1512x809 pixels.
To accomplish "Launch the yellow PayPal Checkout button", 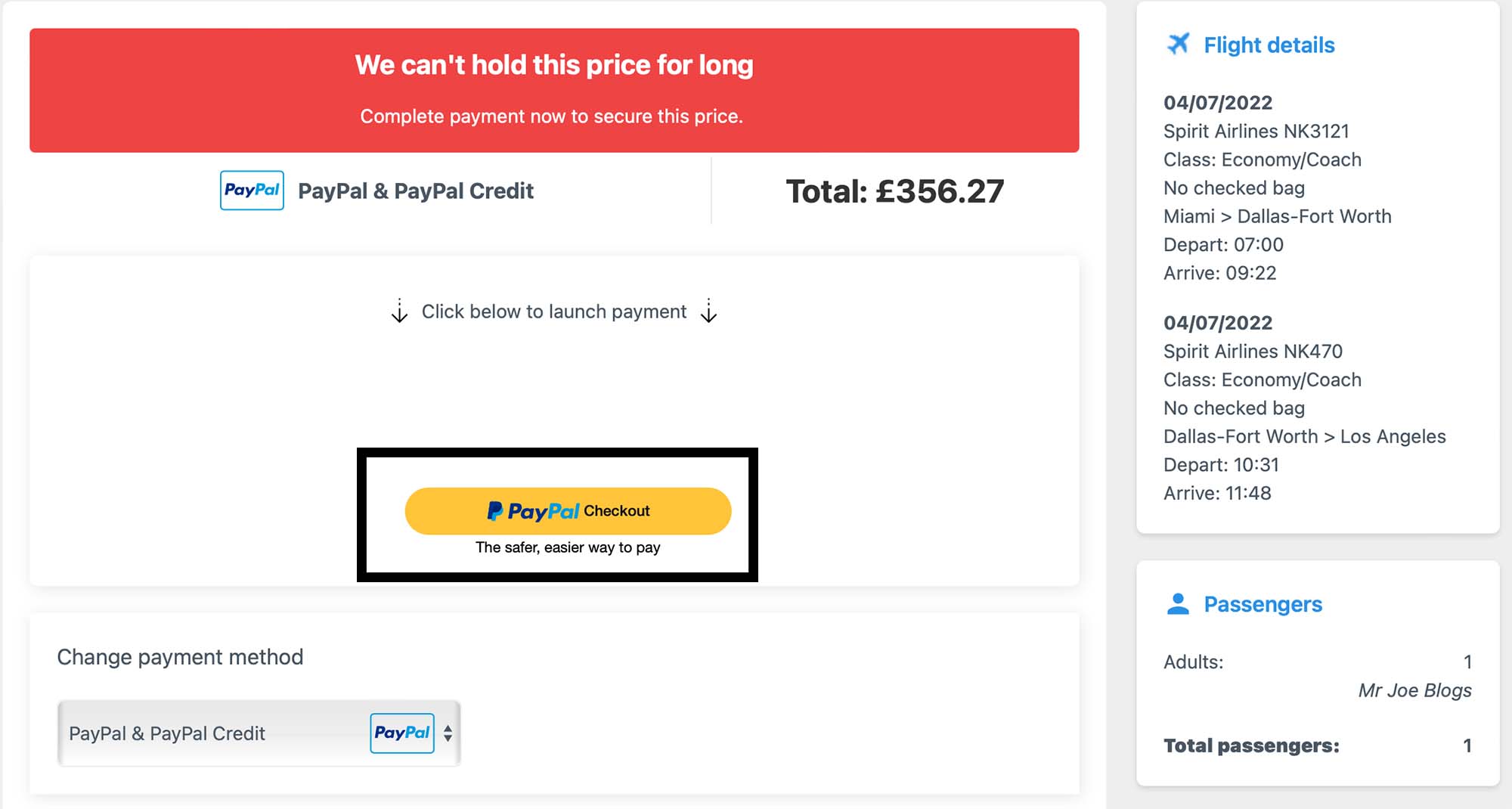I will pos(568,511).
